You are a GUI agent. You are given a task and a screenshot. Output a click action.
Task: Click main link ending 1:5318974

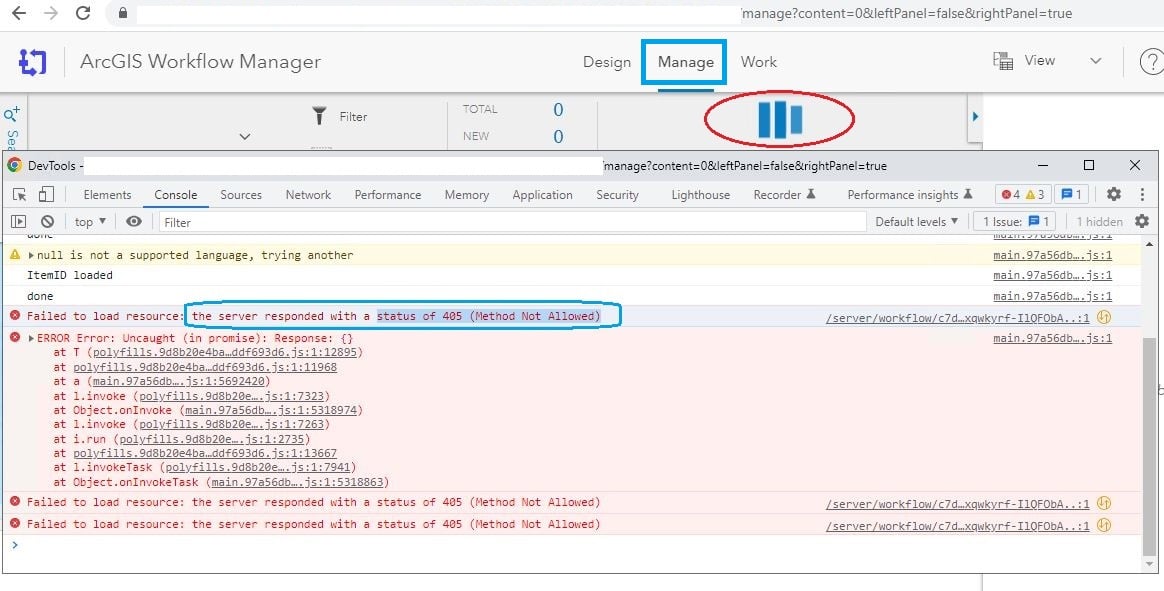point(270,410)
